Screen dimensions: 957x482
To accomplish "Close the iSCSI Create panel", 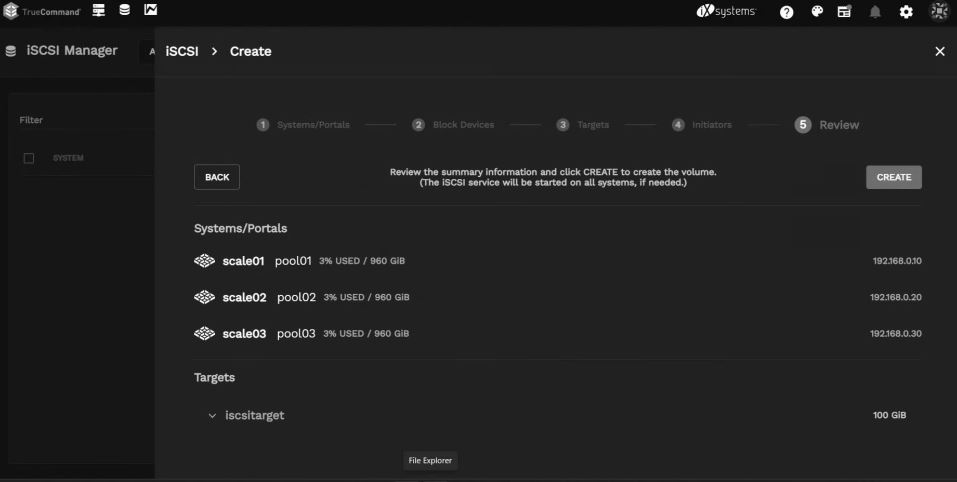I will click(939, 51).
